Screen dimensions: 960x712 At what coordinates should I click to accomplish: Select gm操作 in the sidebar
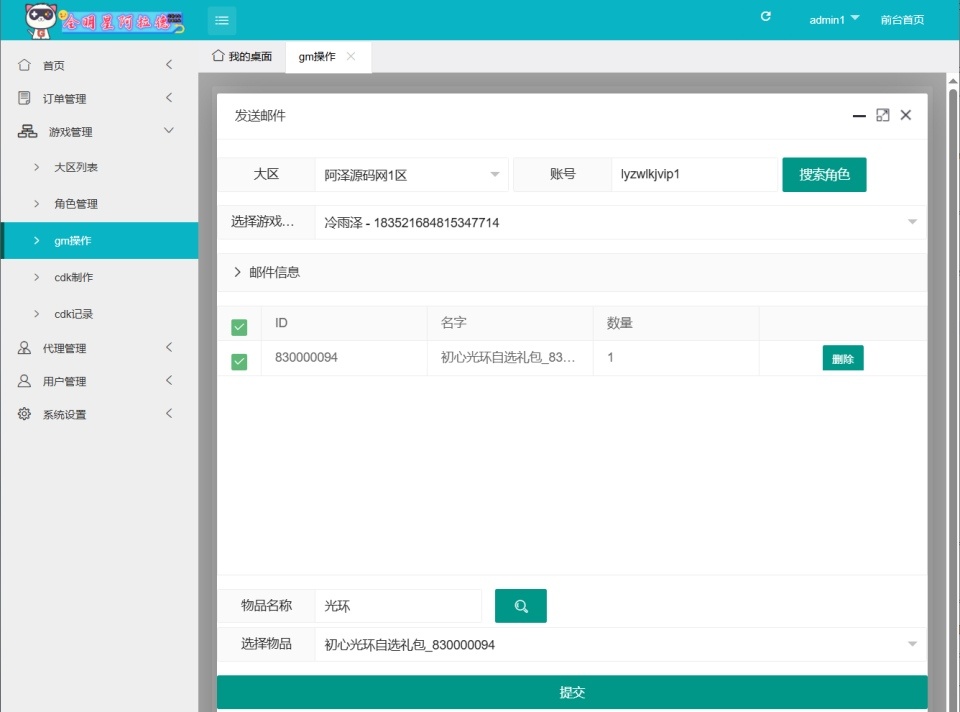click(99, 241)
